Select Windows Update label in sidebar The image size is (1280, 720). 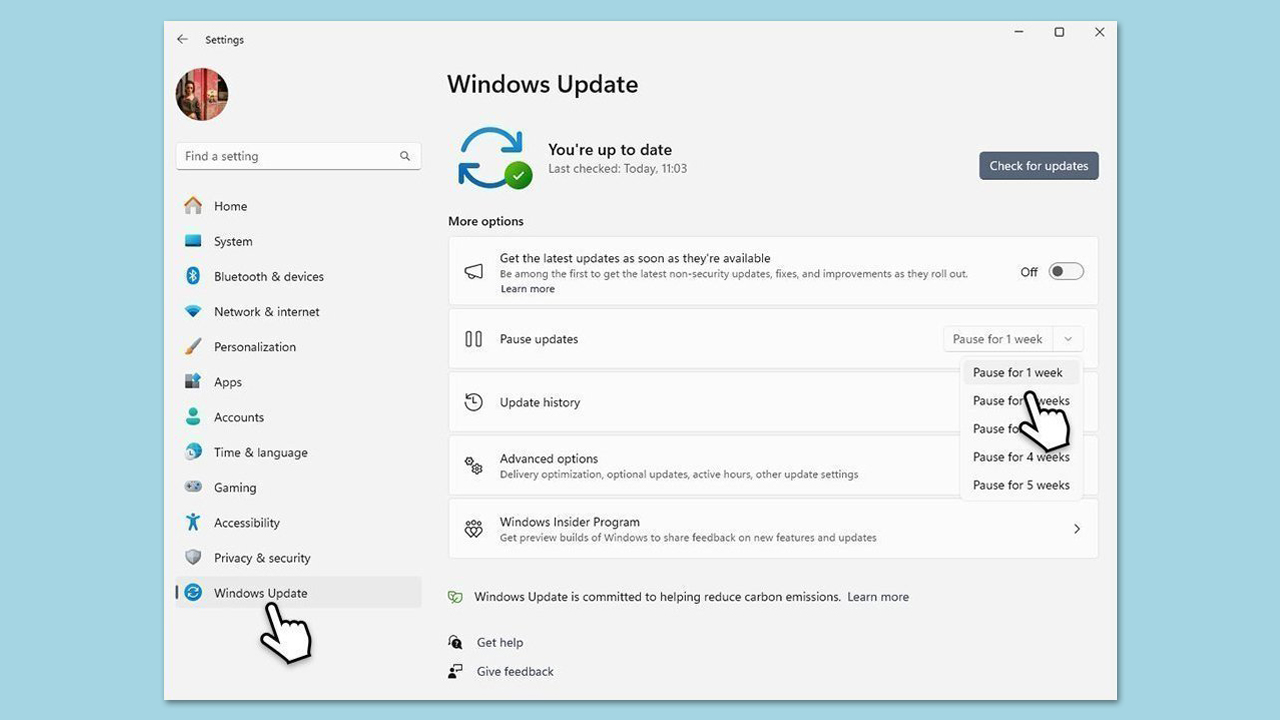(260, 592)
